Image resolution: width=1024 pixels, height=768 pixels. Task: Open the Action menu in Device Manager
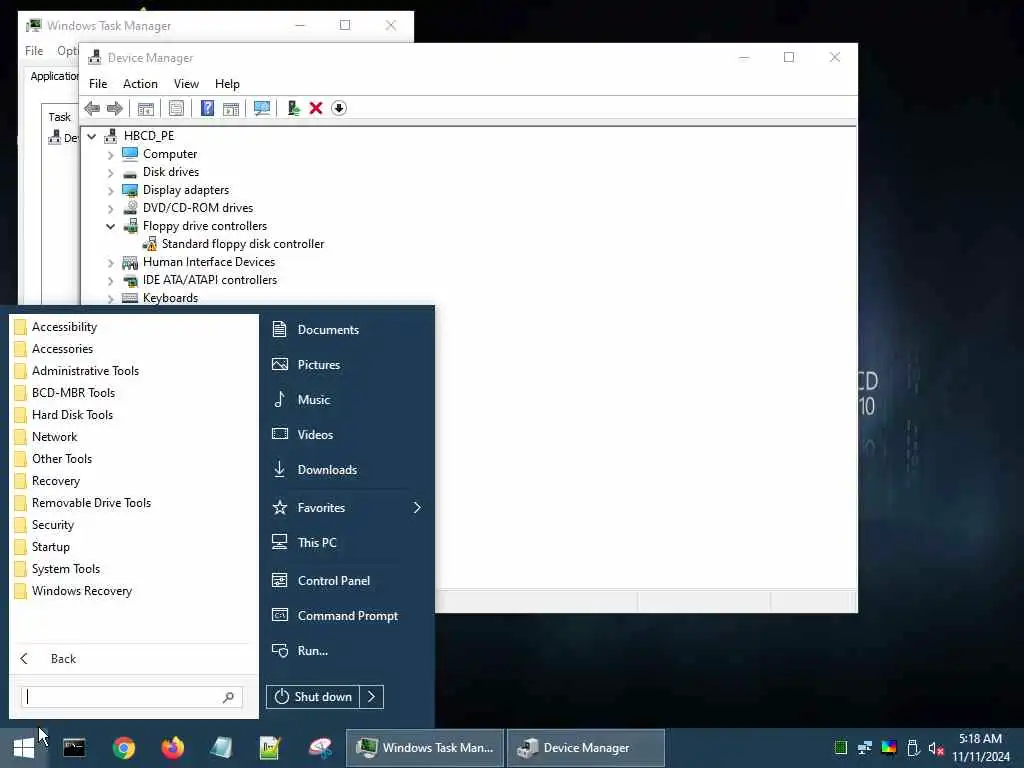[140, 84]
